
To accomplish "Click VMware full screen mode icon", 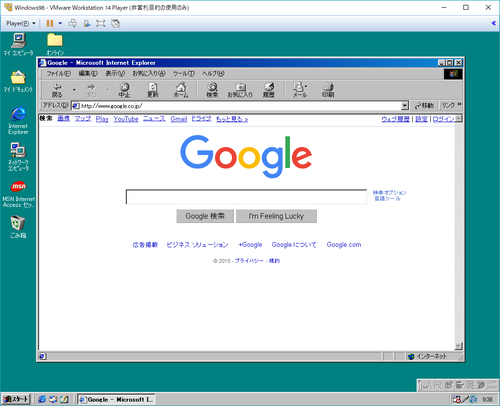I will (100, 23).
